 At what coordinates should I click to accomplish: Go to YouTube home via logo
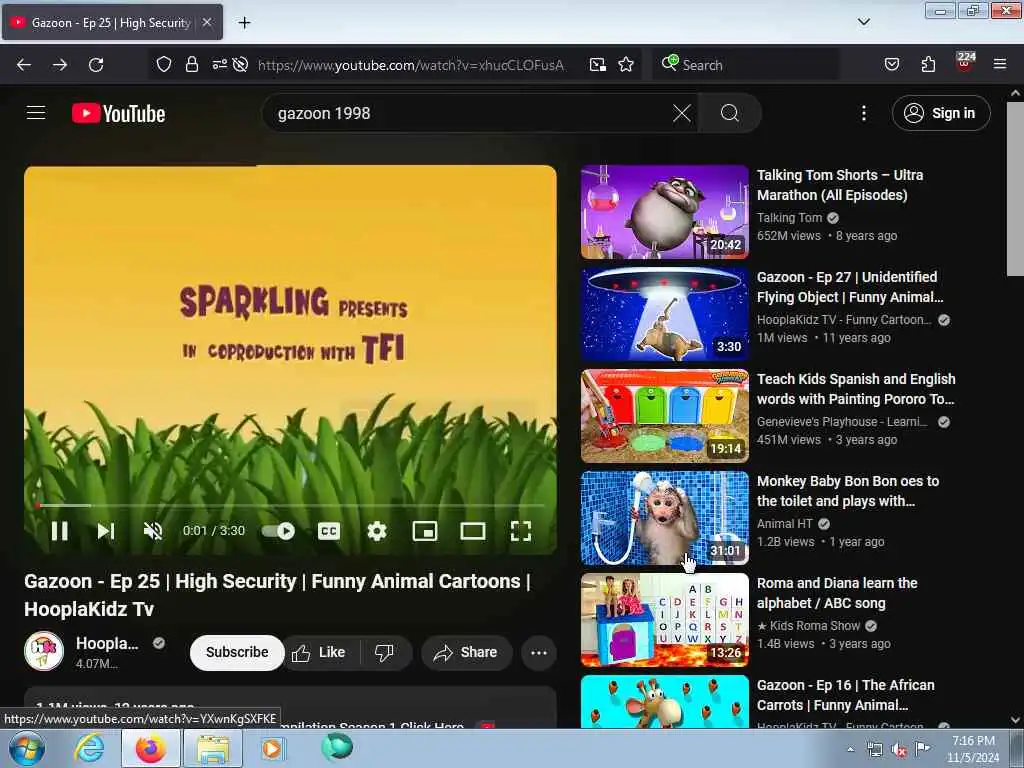(119, 113)
